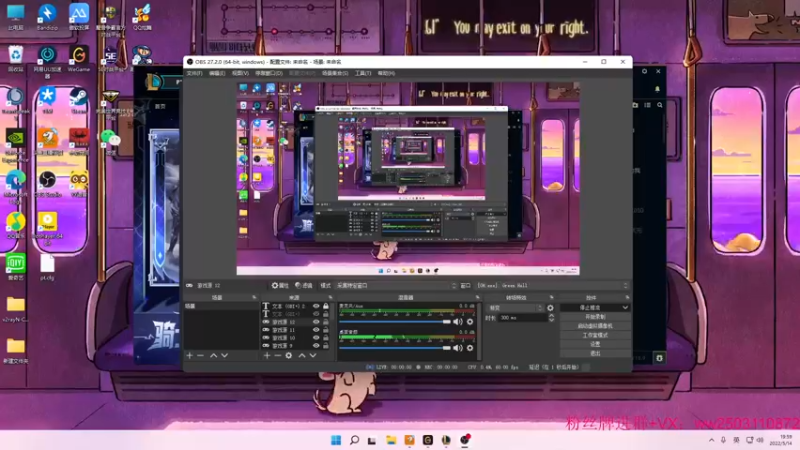Open the WeChat desktop shortcut
This screenshot has width=800, height=450.
click(110, 140)
